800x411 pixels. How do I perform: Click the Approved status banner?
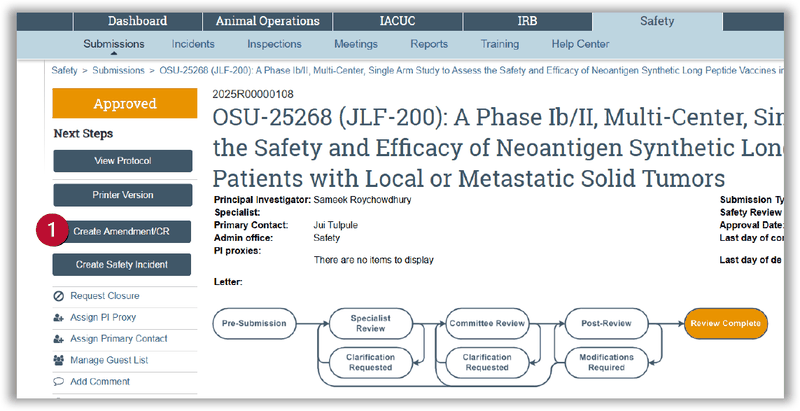click(124, 104)
